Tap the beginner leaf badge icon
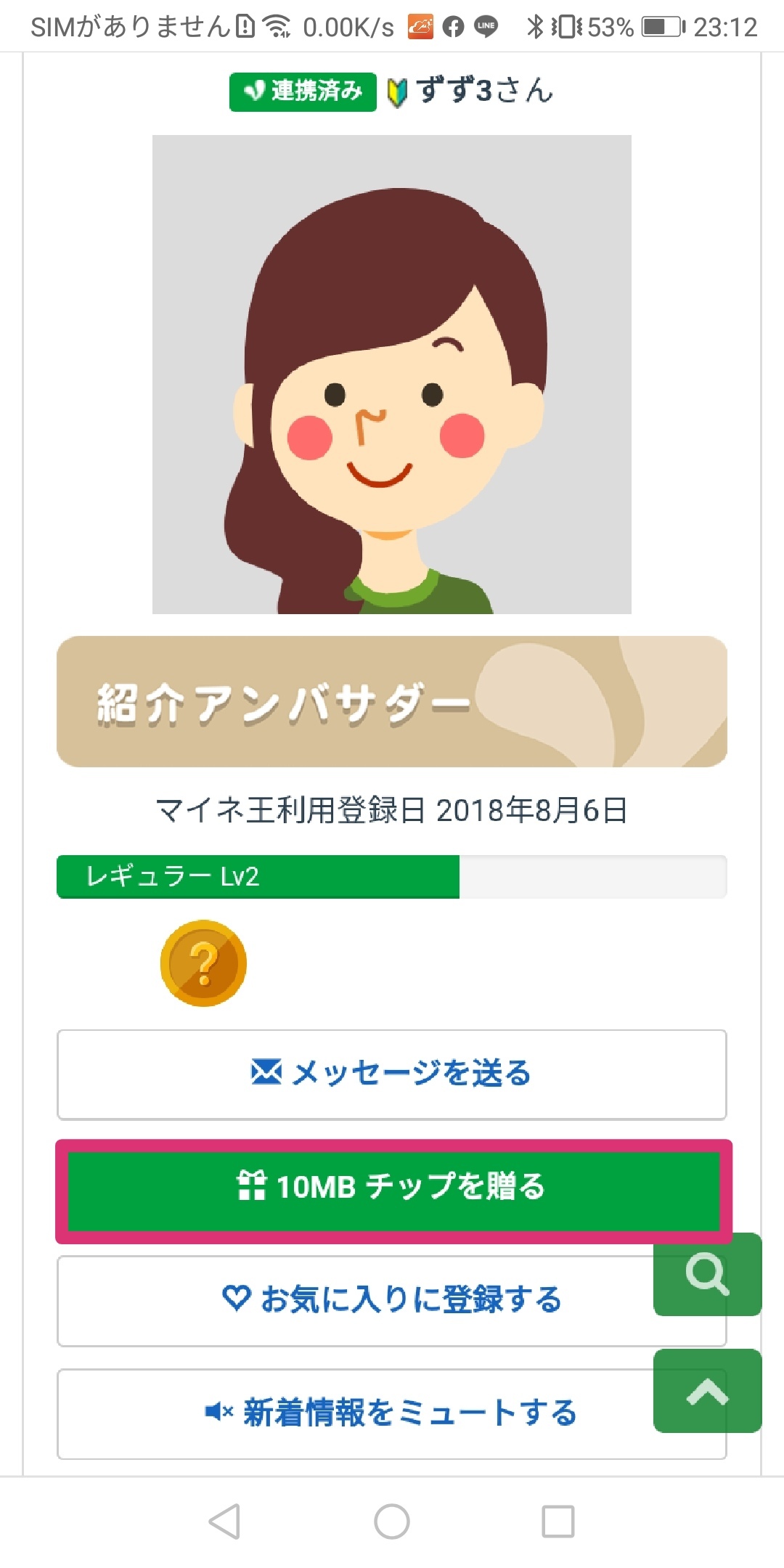The image size is (784, 1568). [397, 93]
